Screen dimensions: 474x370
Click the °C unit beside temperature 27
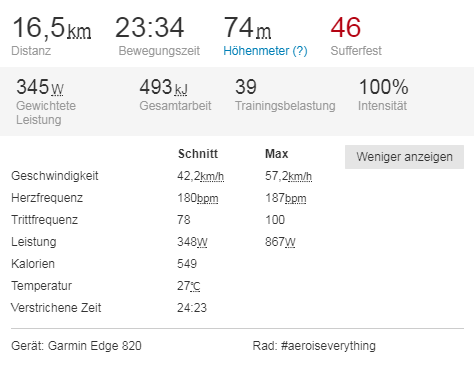pyautogui.click(x=195, y=286)
